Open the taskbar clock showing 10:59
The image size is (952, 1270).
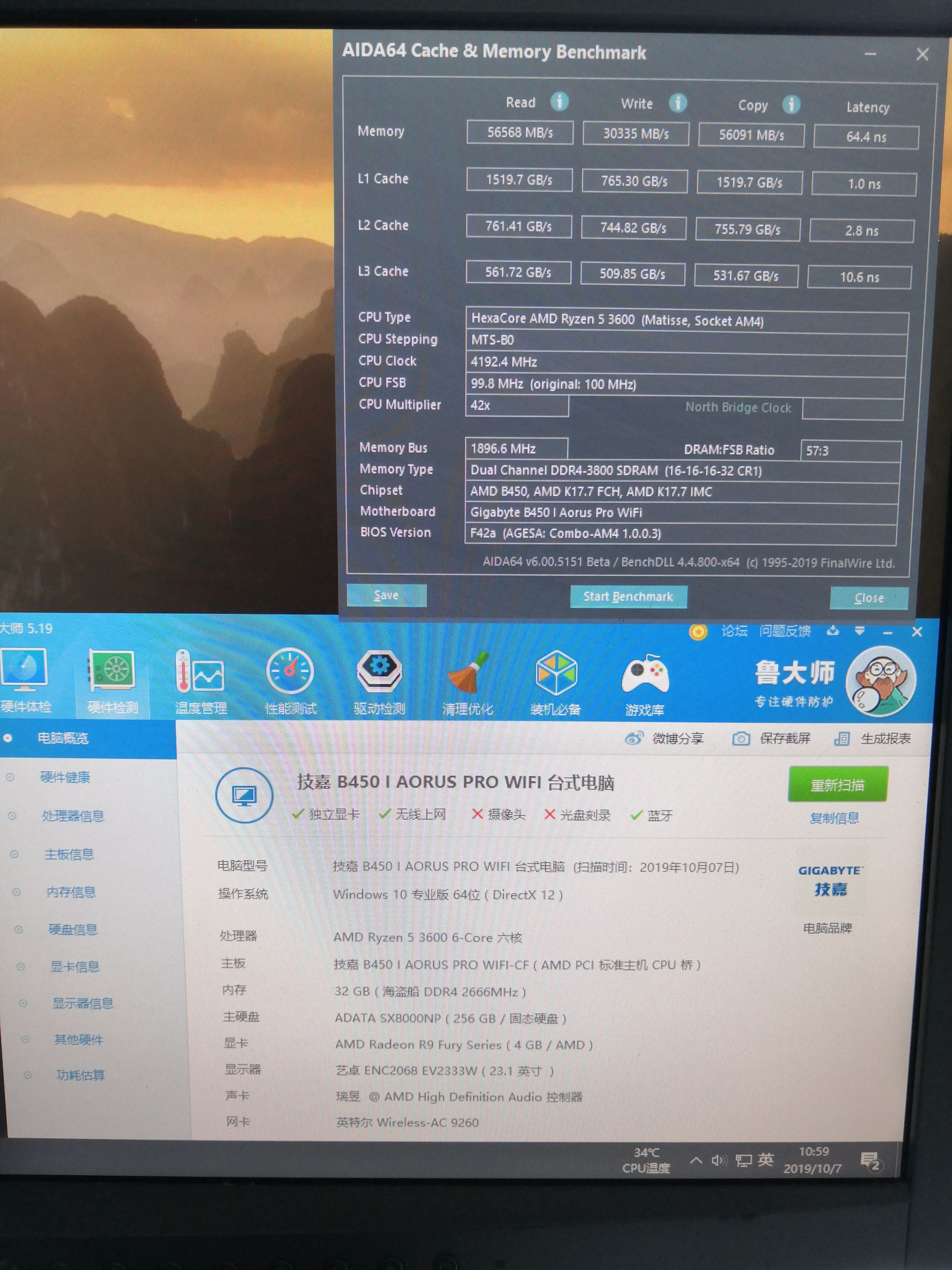[813, 1160]
